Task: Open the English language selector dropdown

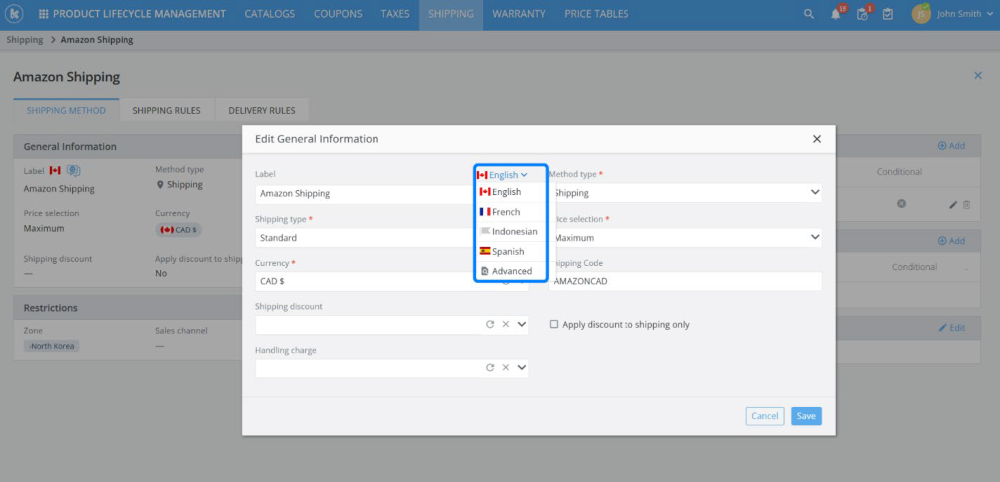Action: (503, 175)
